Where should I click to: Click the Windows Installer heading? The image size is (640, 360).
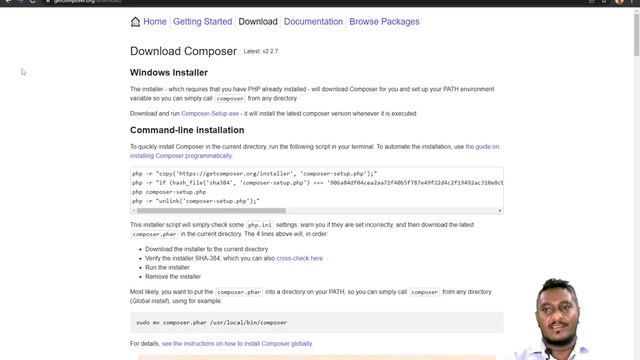pos(169,73)
